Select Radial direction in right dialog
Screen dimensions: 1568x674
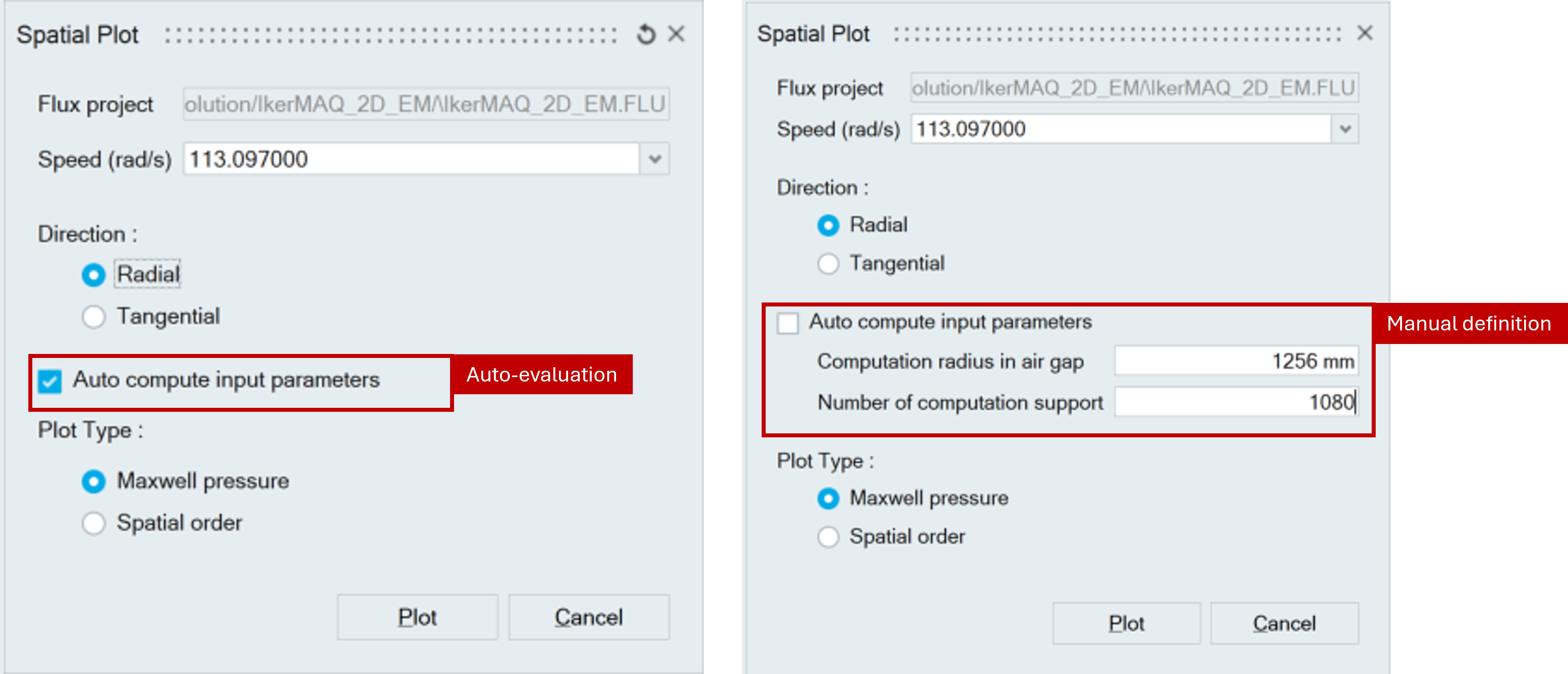coord(828,225)
